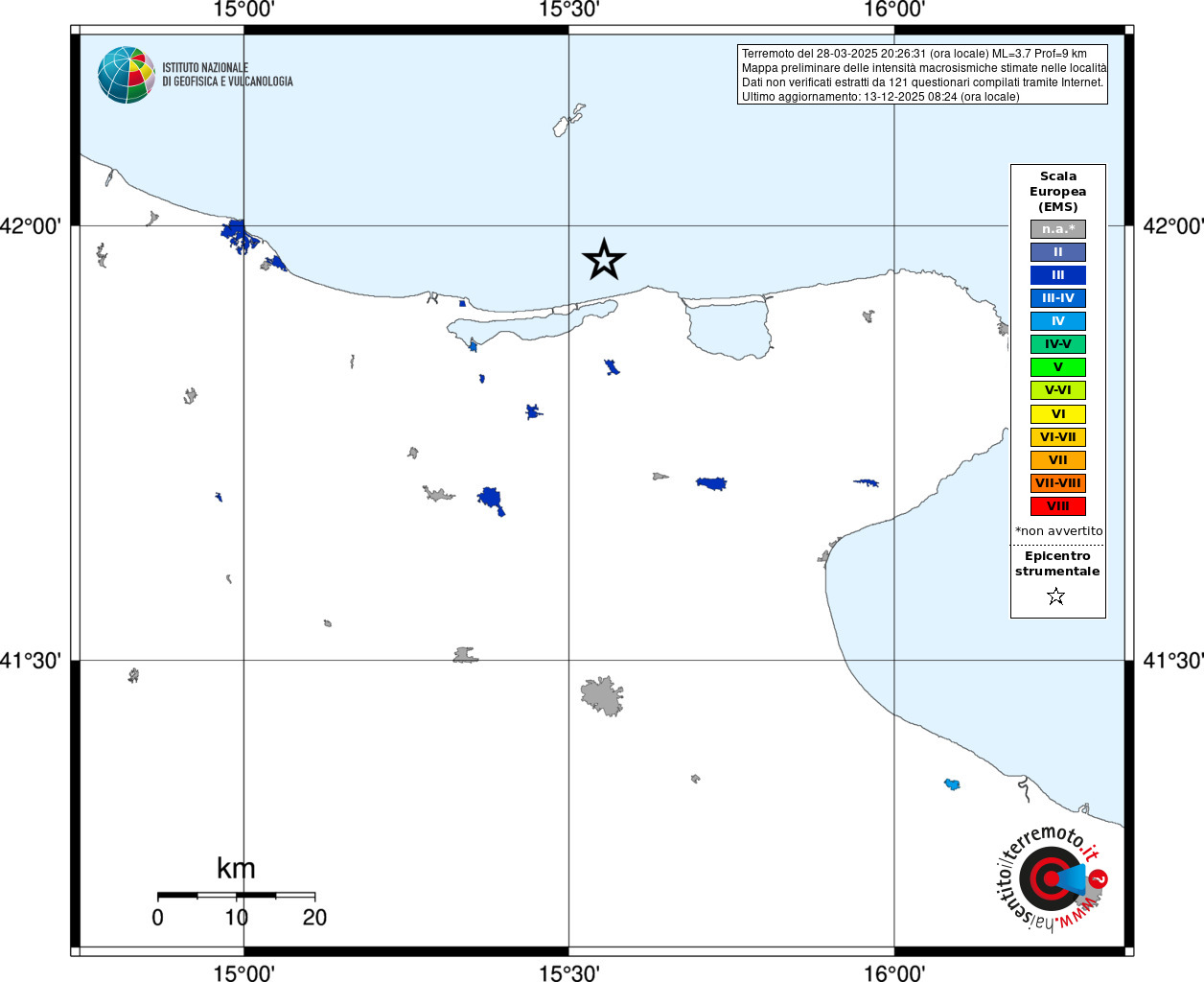Click the INGV globe logo

[127, 75]
